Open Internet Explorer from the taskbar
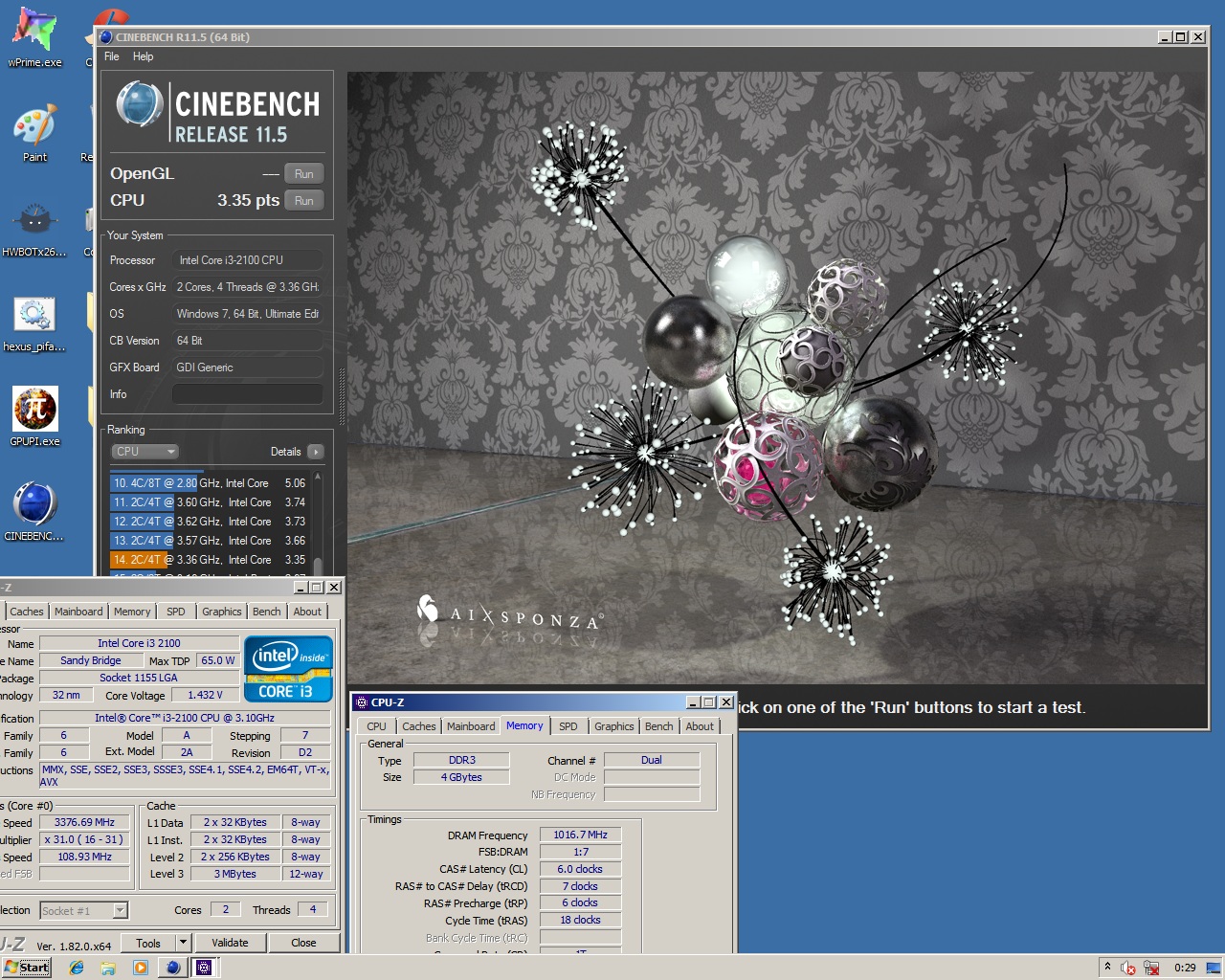The height and width of the screenshot is (980, 1225). pyautogui.click(x=77, y=968)
